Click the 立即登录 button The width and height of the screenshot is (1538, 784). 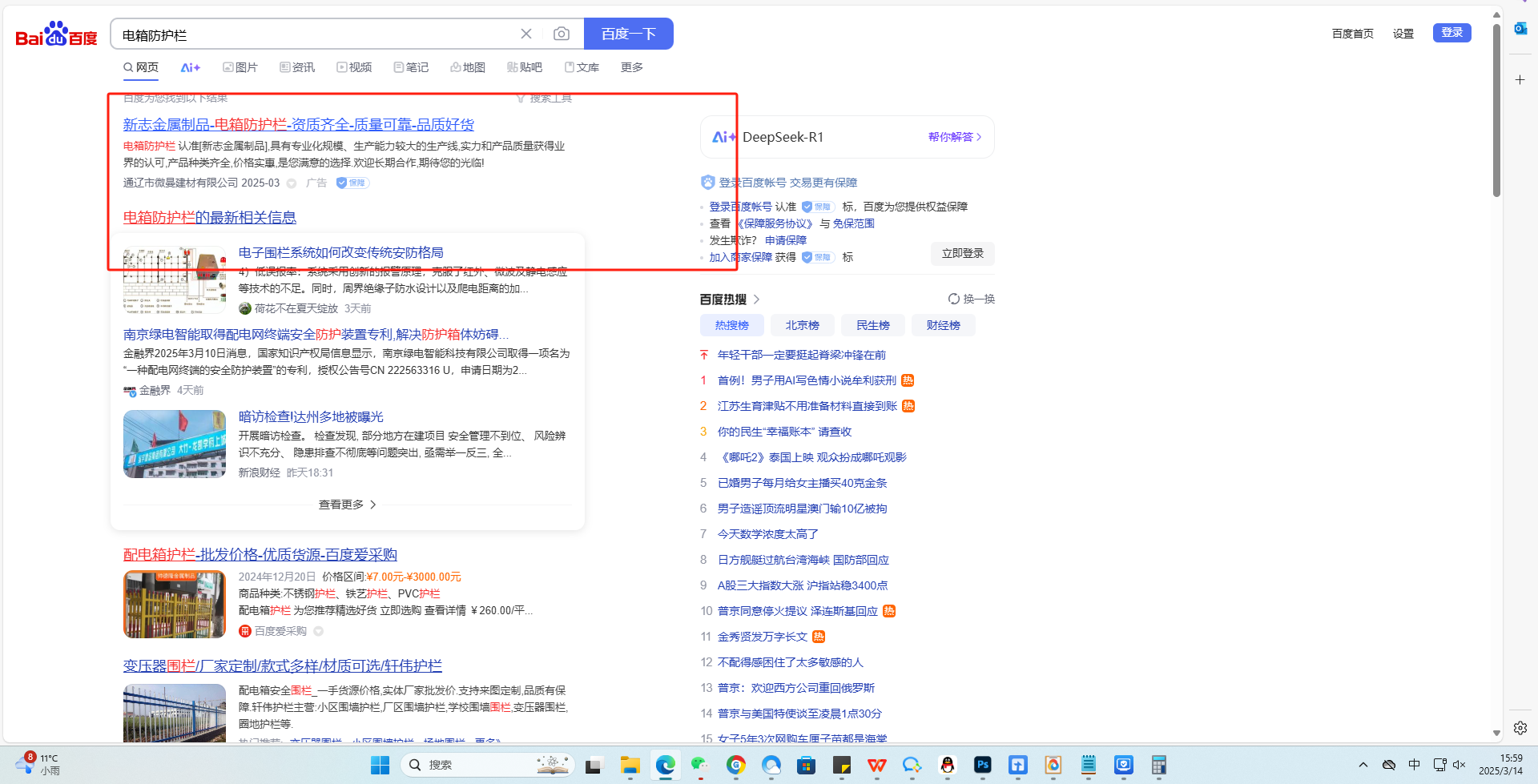(962, 253)
